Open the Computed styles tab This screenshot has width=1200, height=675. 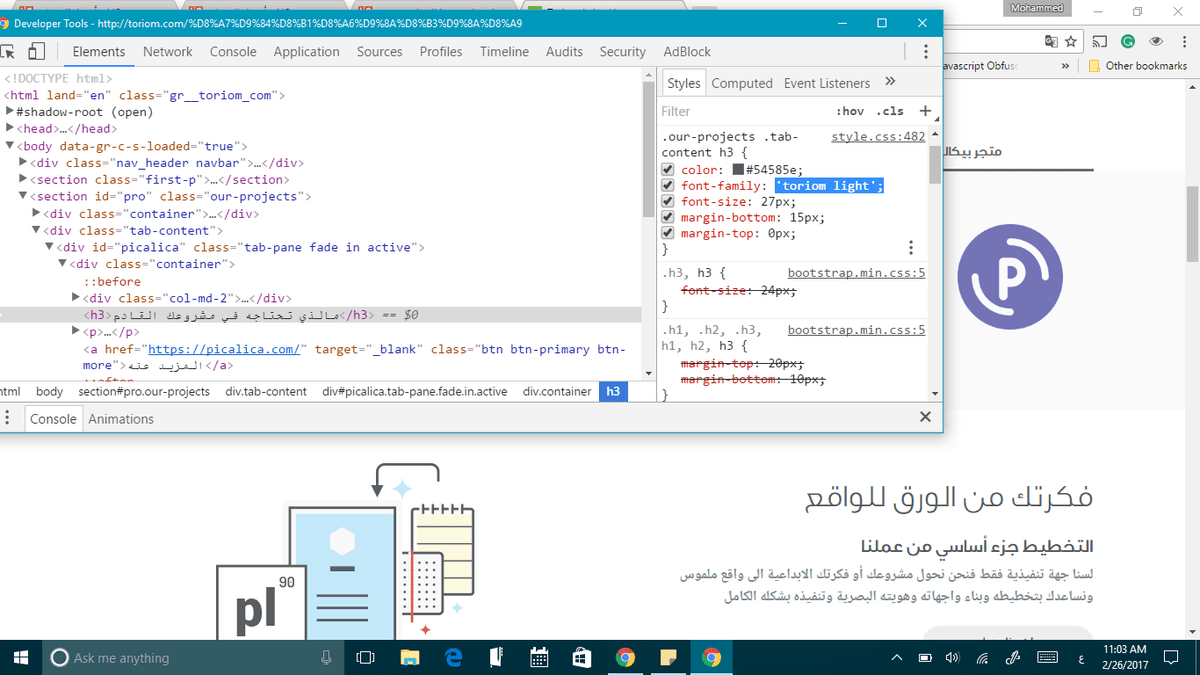[742, 83]
